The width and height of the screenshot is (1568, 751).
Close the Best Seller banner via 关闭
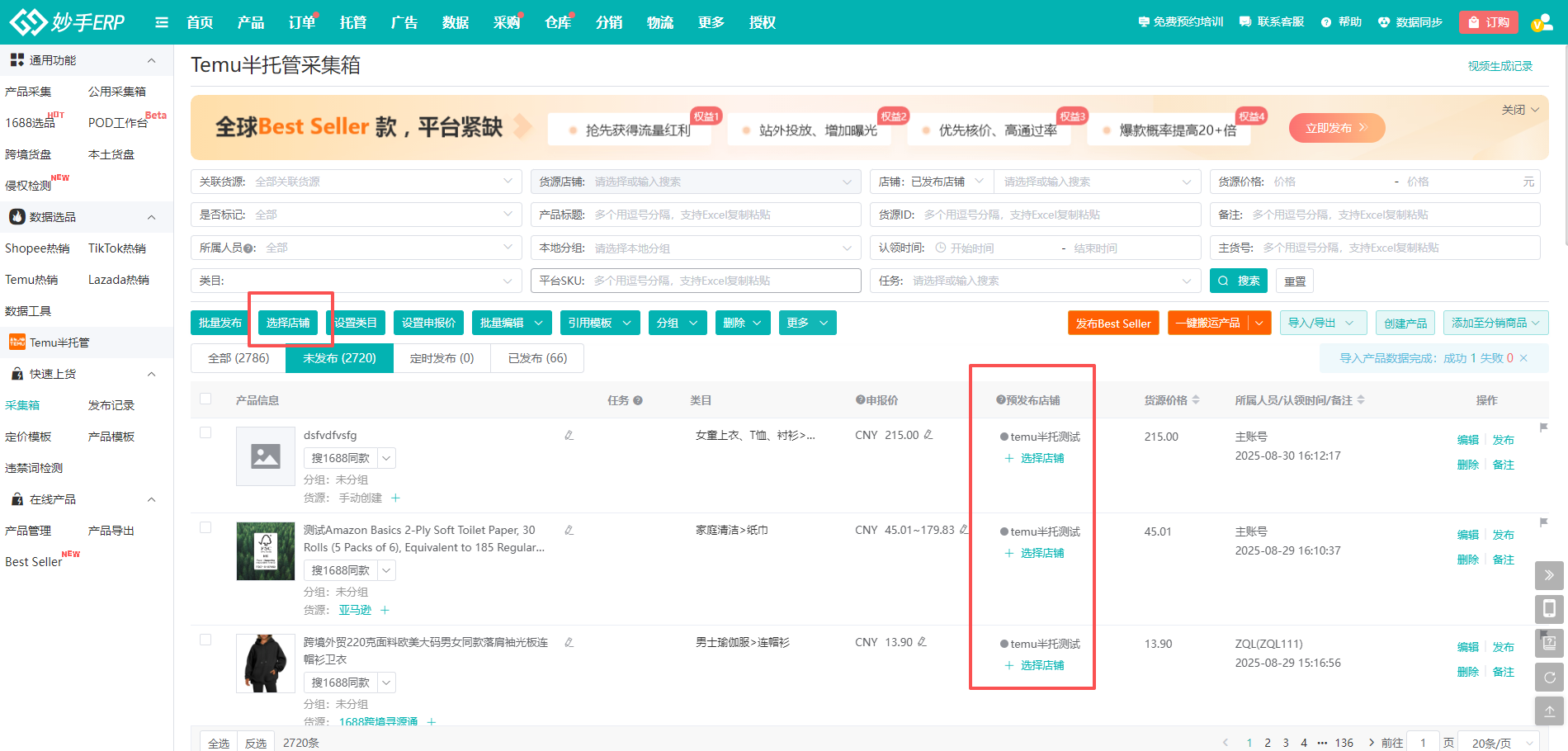[1520, 110]
